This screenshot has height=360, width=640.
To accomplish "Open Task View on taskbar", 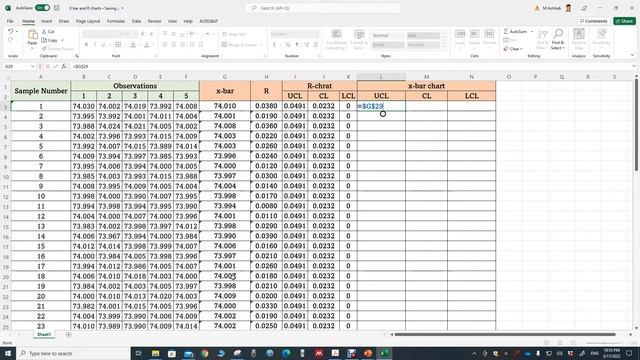I will point(138,353).
